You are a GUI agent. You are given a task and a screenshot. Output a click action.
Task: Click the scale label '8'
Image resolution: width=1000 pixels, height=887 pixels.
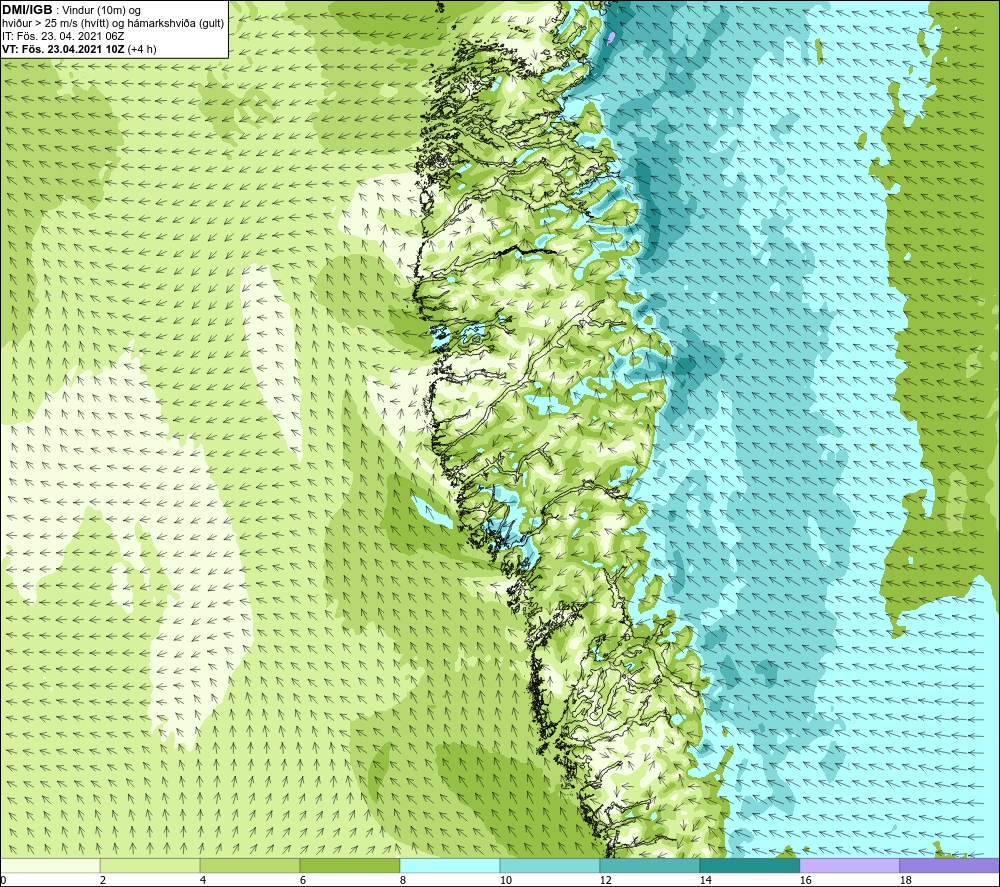pos(402,880)
